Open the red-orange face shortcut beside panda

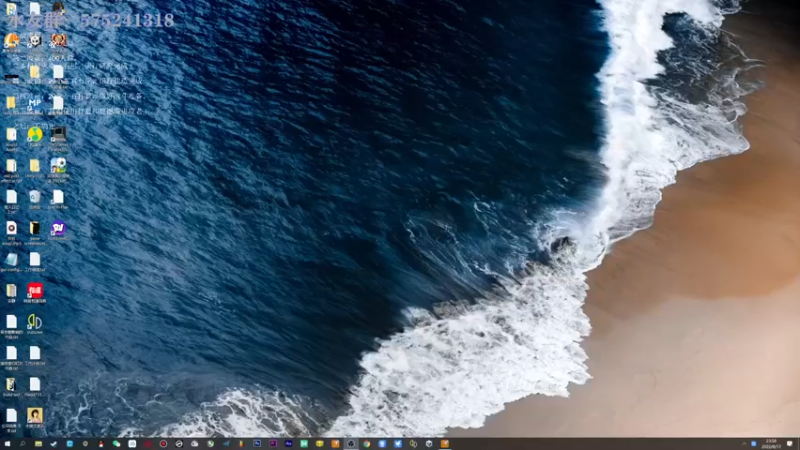58,40
